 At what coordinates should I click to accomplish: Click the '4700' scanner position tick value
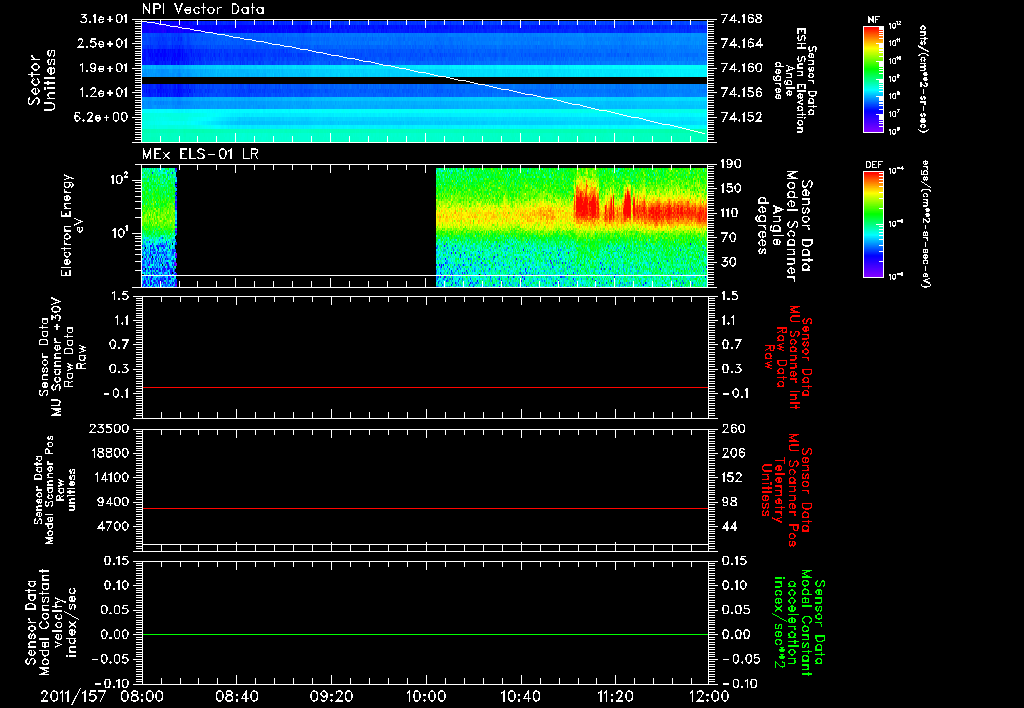(112, 526)
